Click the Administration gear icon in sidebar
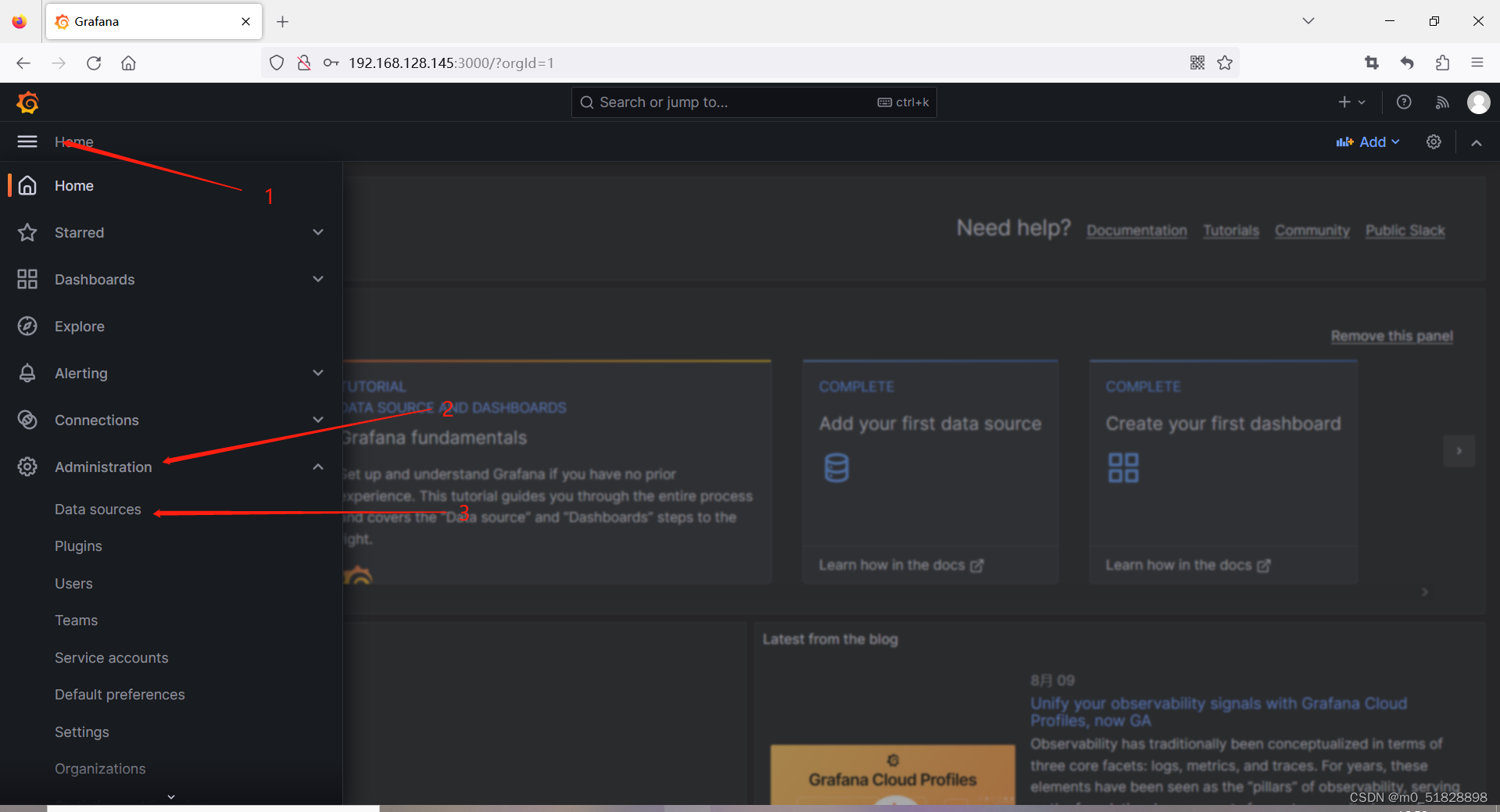The image size is (1500, 812). tap(27, 467)
